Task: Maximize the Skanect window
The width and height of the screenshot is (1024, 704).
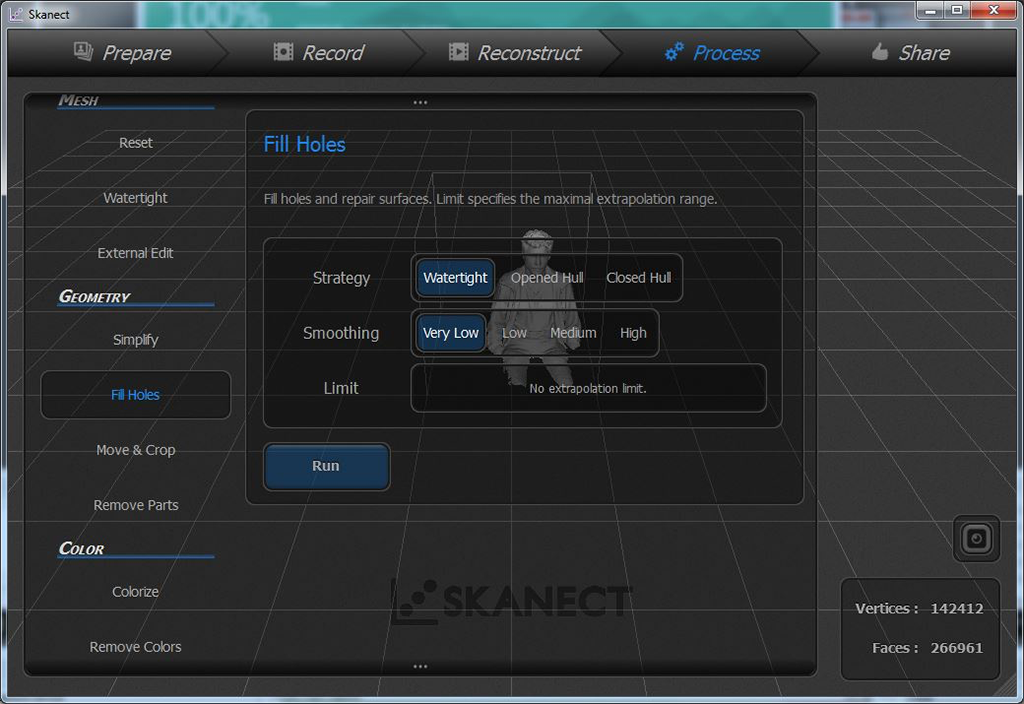Action: click(x=957, y=10)
